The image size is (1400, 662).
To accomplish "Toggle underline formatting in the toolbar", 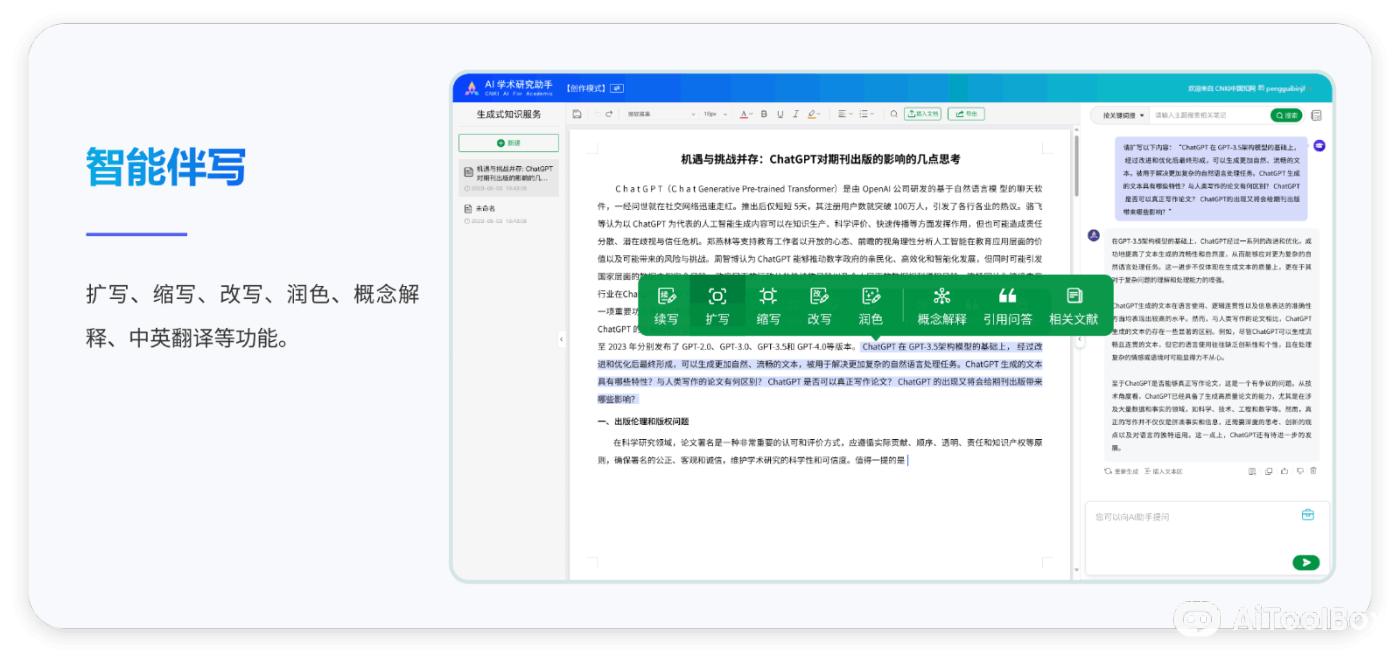I will click(780, 114).
